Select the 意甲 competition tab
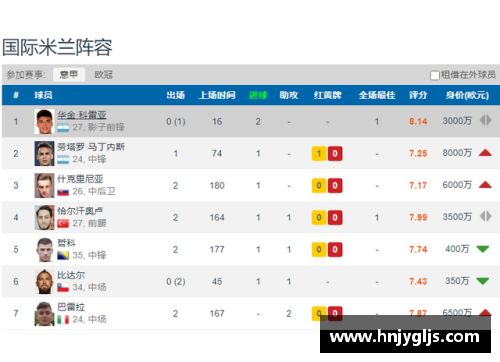This screenshot has height=362, width=500. click(69, 75)
